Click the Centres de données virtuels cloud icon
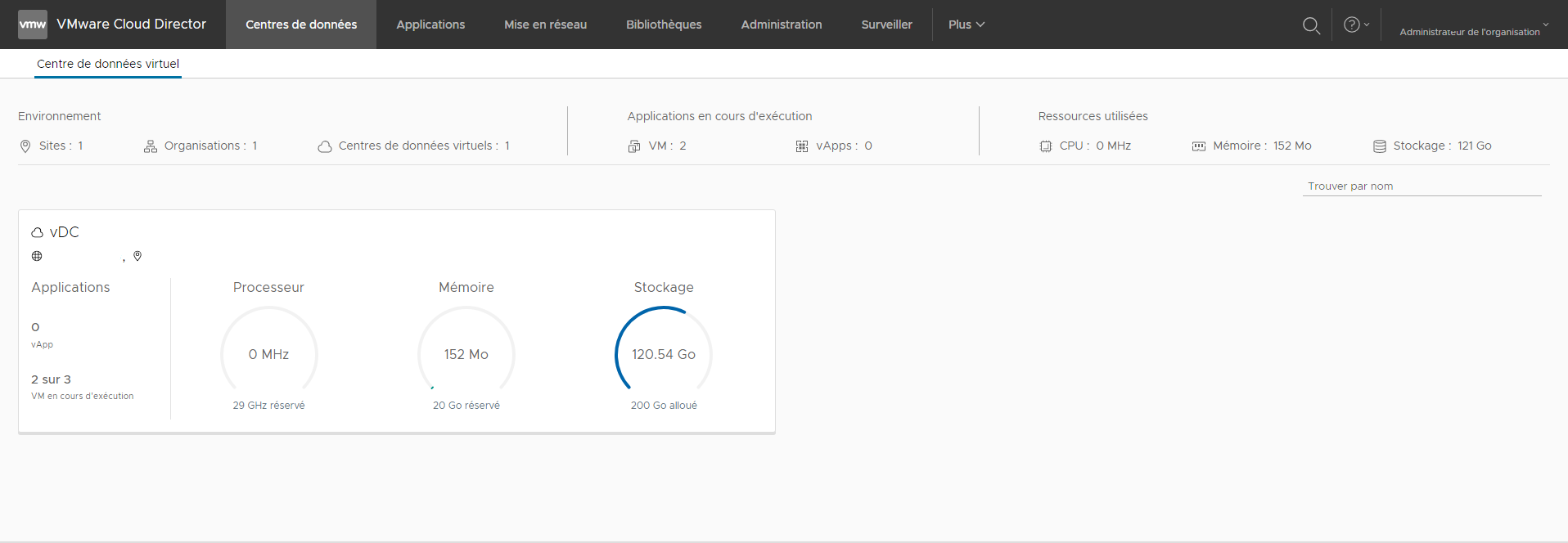The width and height of the screenshot is (1568, 543). [x=325, y=146]
